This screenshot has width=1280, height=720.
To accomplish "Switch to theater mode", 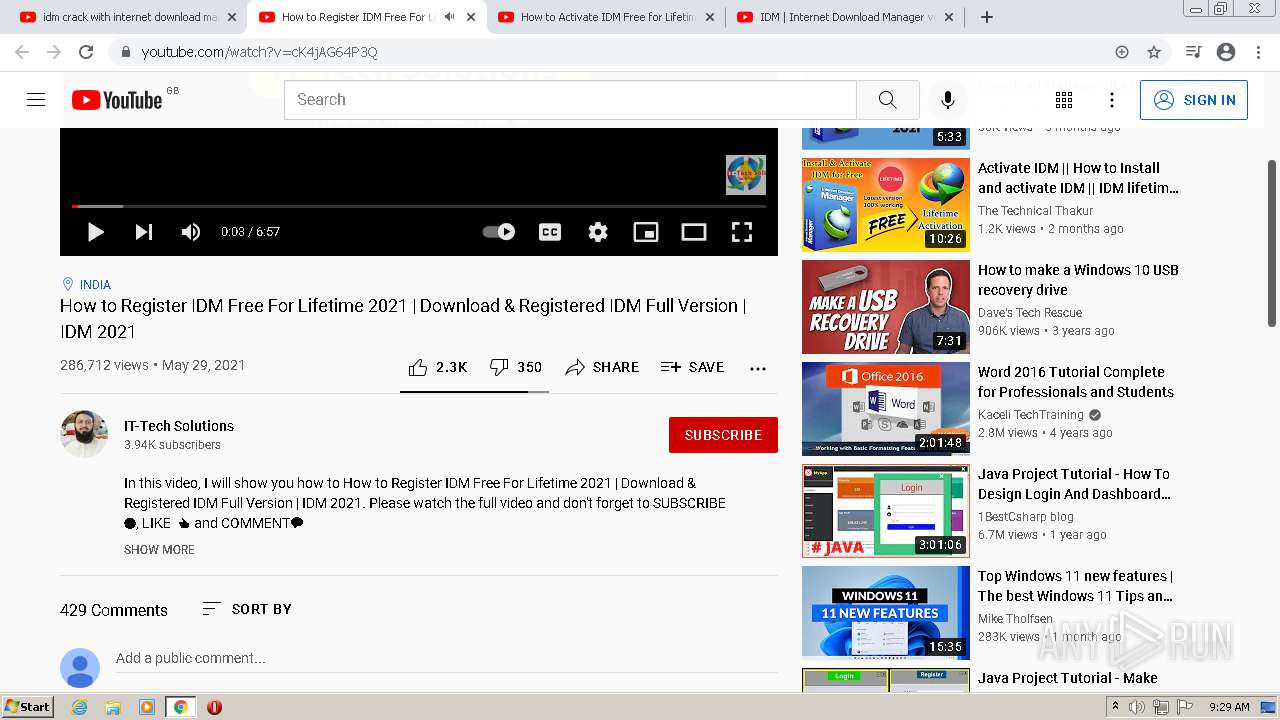I will coord(694,232).
